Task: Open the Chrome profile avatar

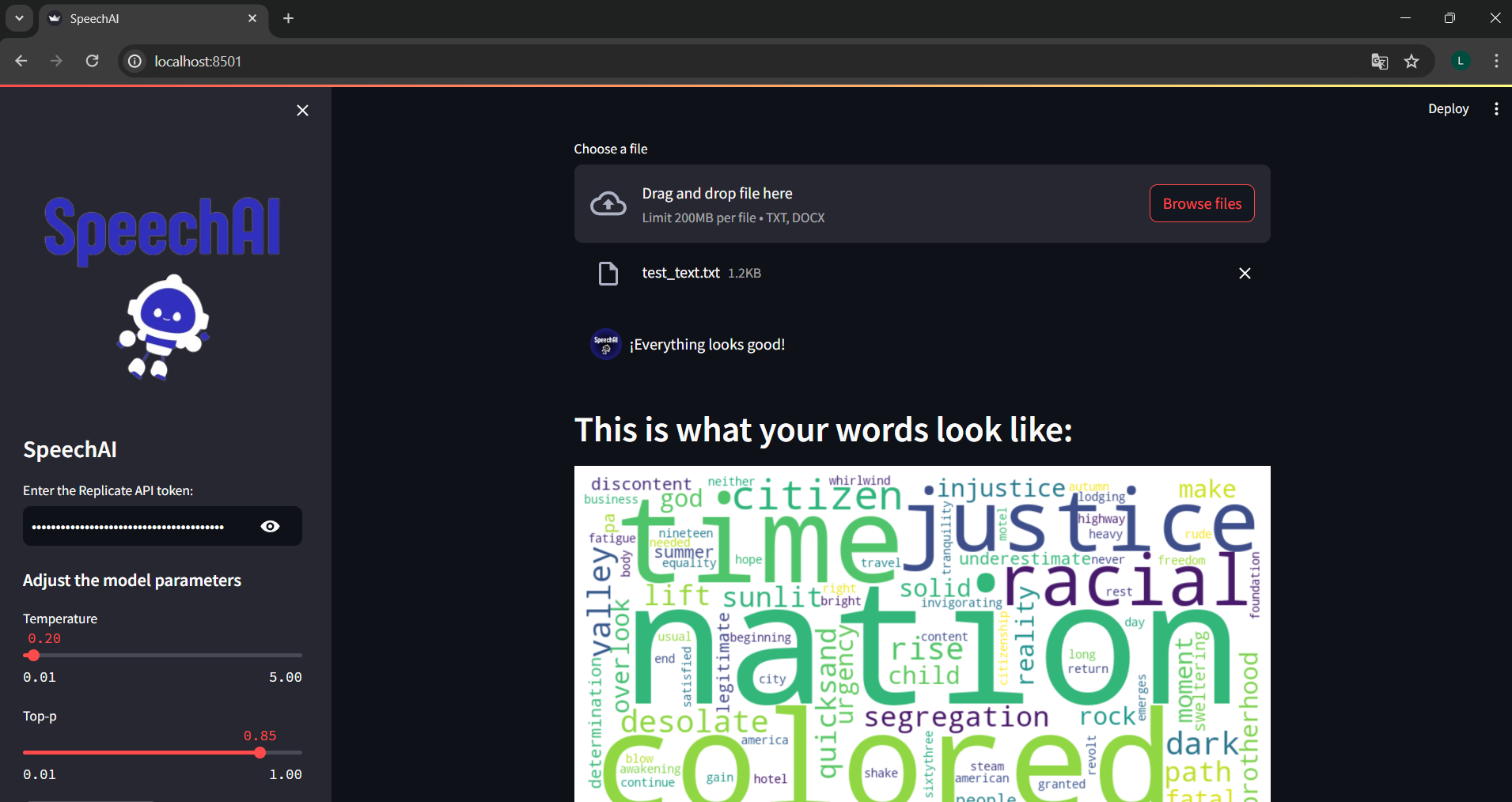Action: click(1461, 61)
